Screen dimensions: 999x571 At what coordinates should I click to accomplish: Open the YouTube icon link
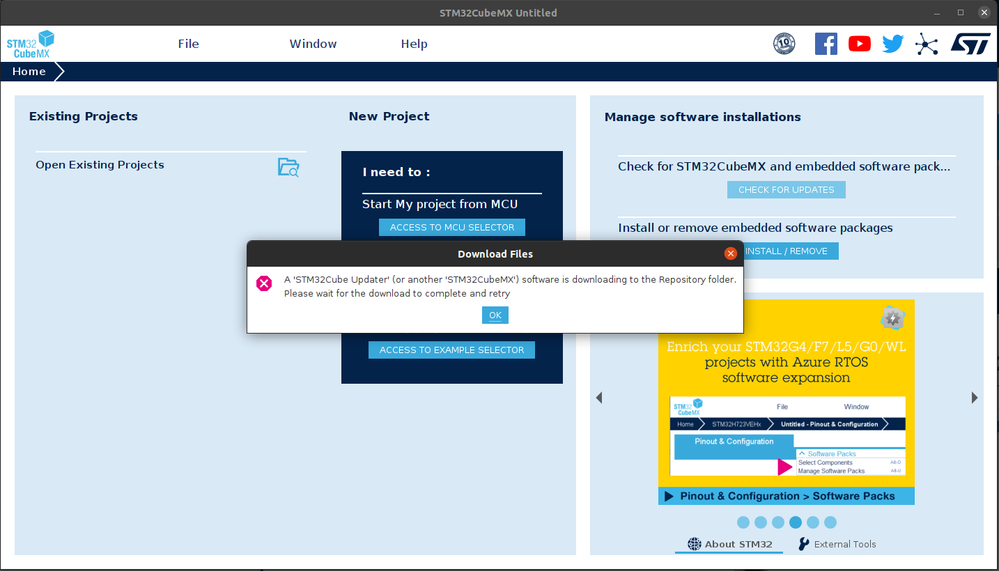pos(859,43)
